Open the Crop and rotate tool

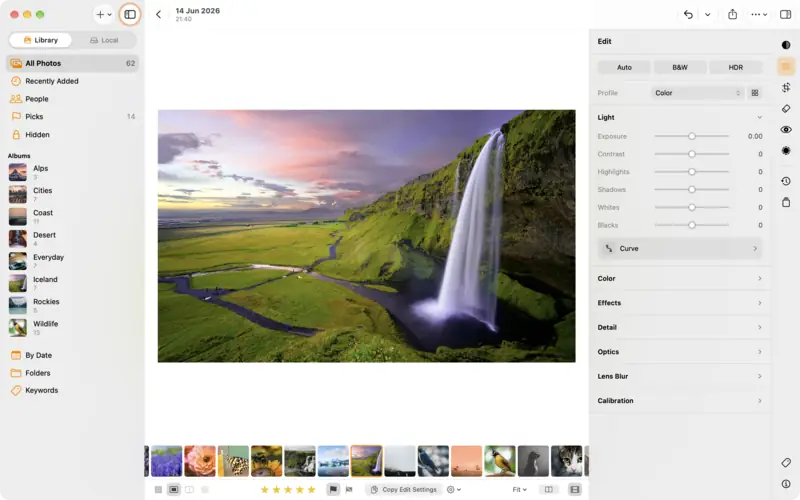(786, 87)
